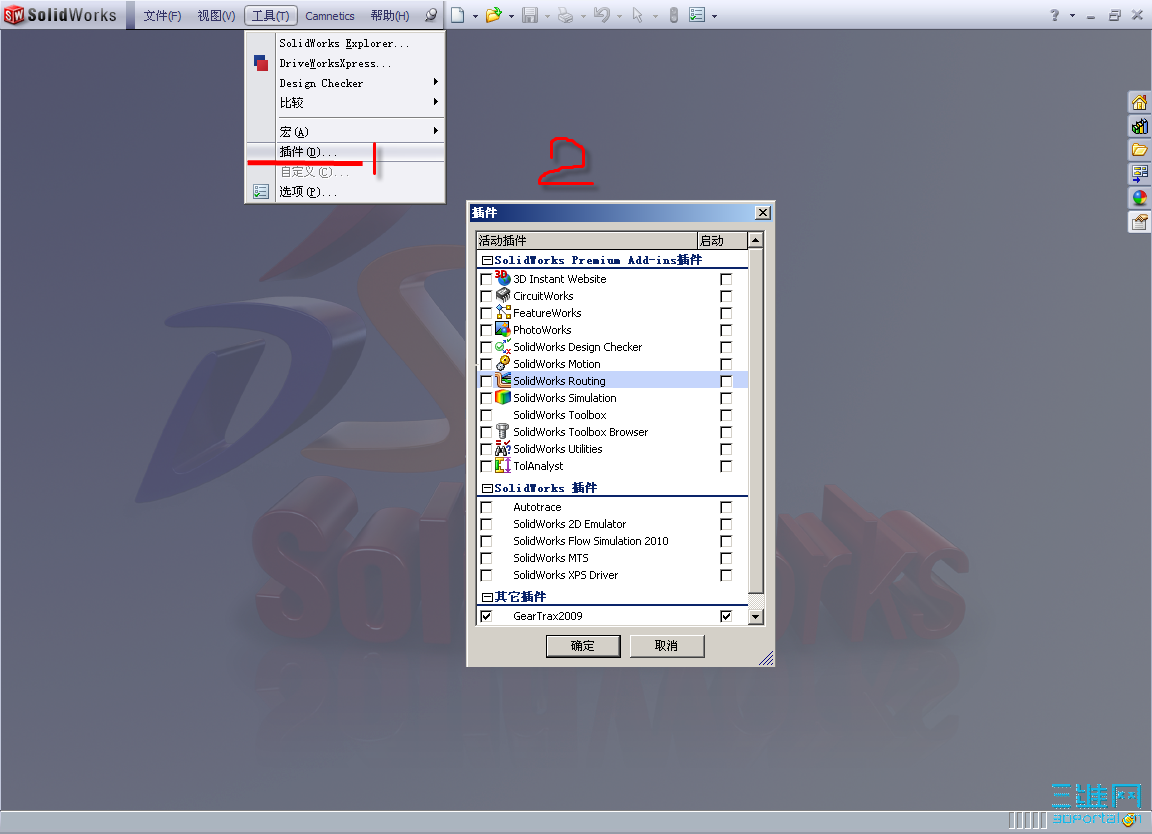Open Design Library icon in task pane
Viewport: 1152px width, 834px height.
tap(1140, 126)
